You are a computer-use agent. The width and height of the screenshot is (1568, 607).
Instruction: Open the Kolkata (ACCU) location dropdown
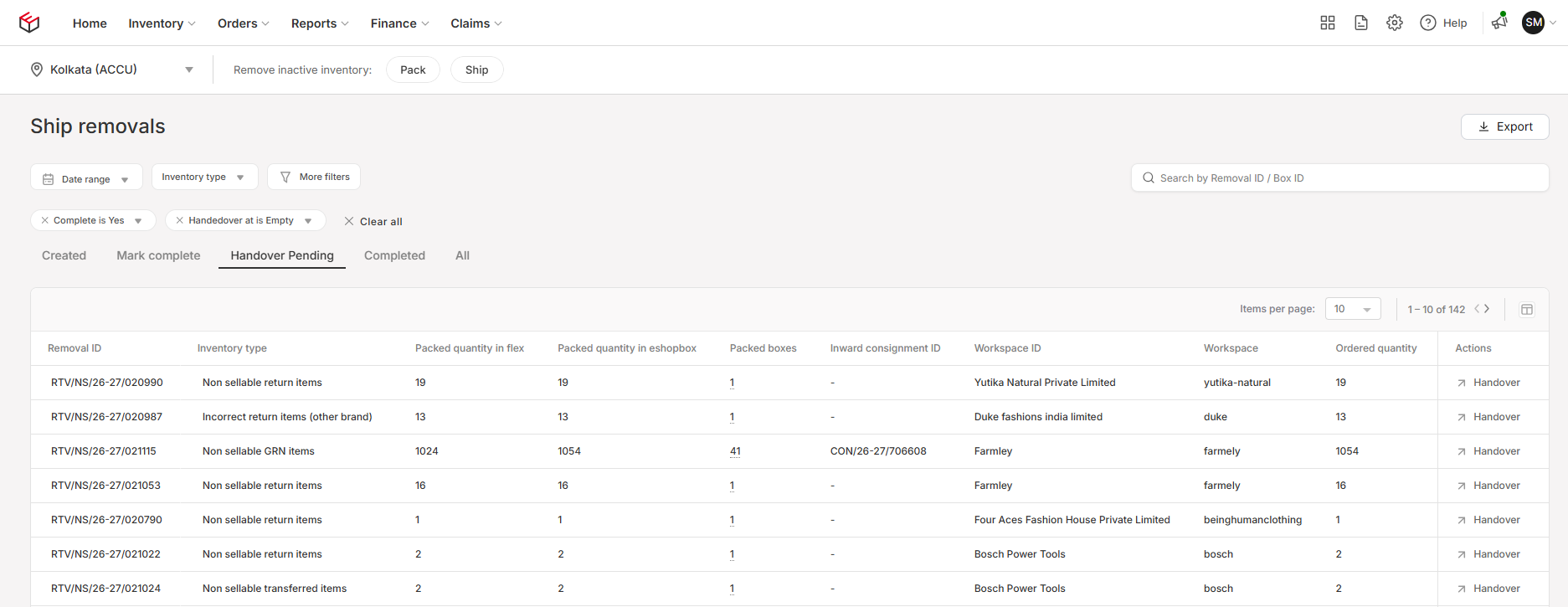click(x=112, y=69)
